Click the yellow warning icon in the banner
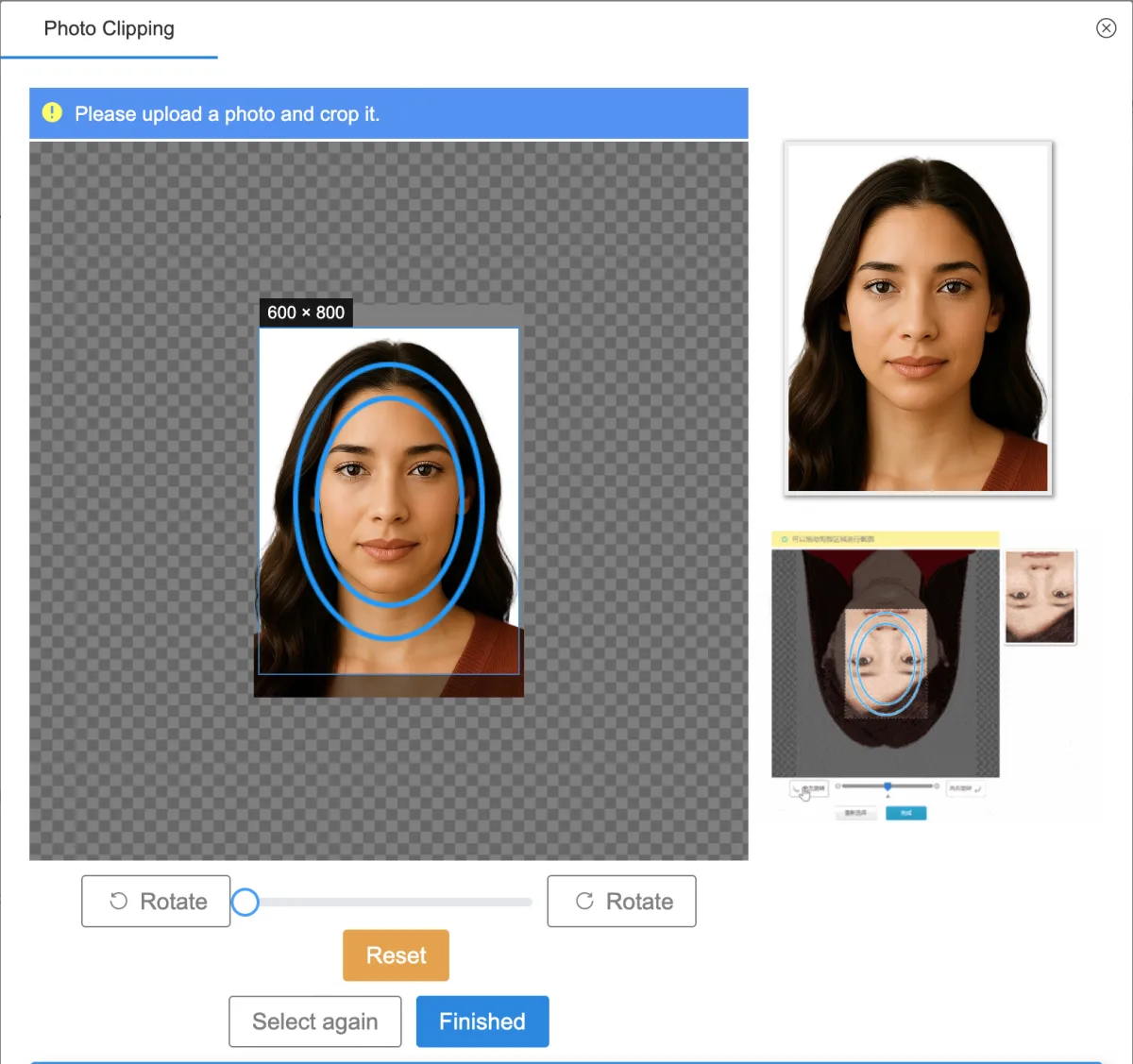The height and width of the screenshot is (1064, 1133). coord(52,113)
